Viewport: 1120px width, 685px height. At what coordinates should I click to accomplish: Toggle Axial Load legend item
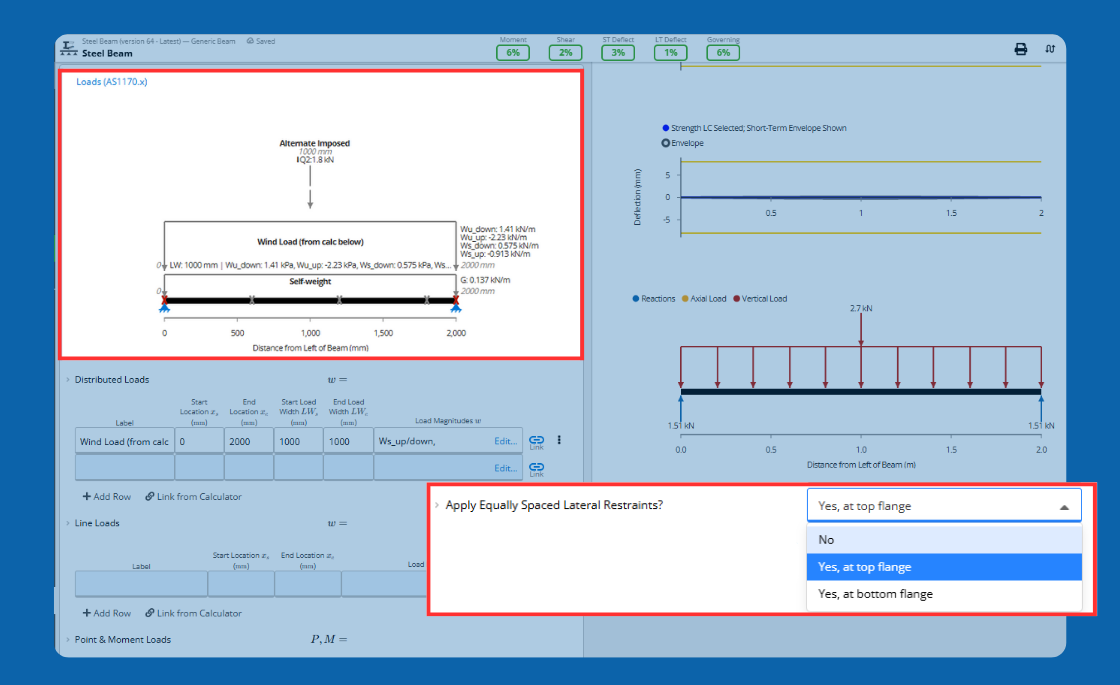point(704,299)
